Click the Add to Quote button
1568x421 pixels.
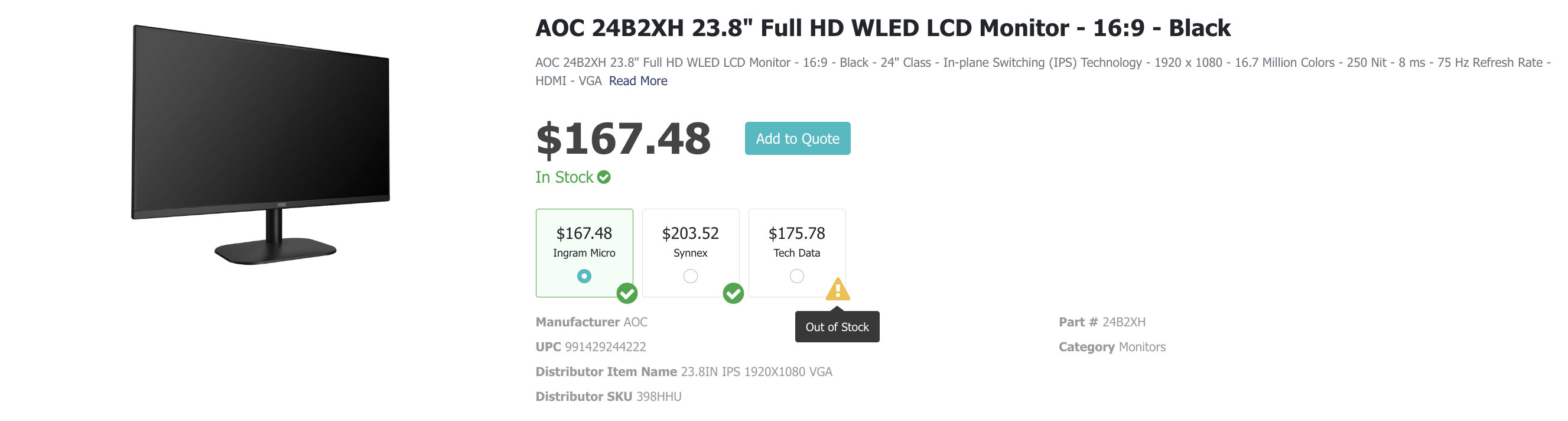pos(798,138)
